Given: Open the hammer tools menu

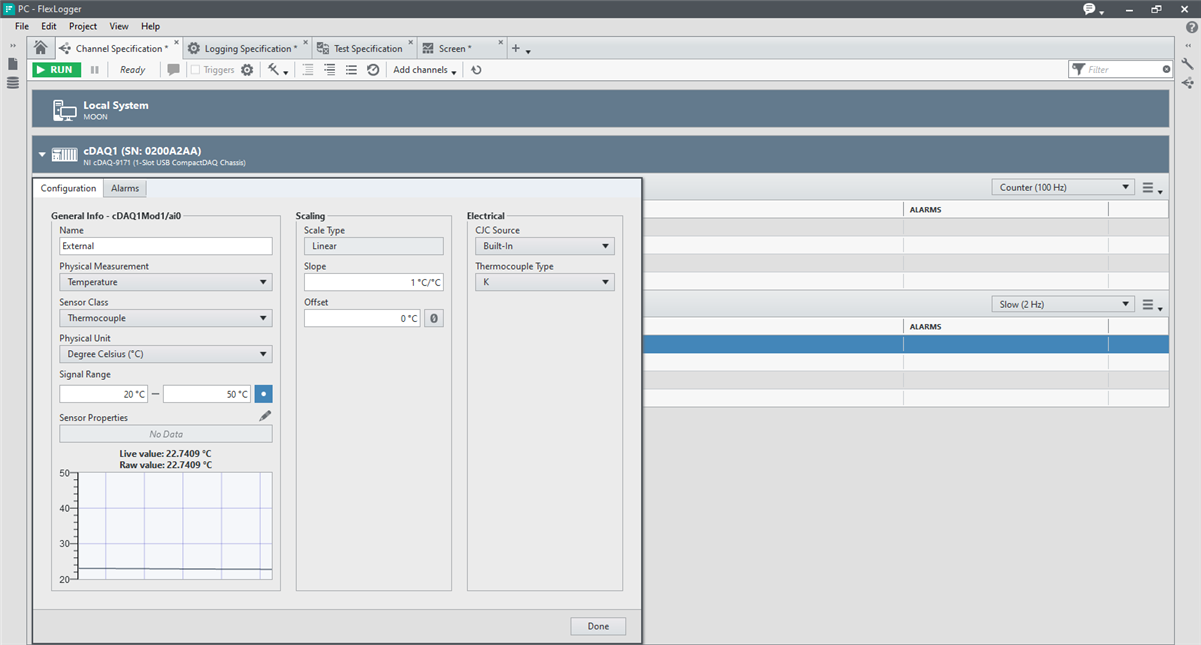Looking at the screenshot, I should pyautogui.click(x=276, y=70).
